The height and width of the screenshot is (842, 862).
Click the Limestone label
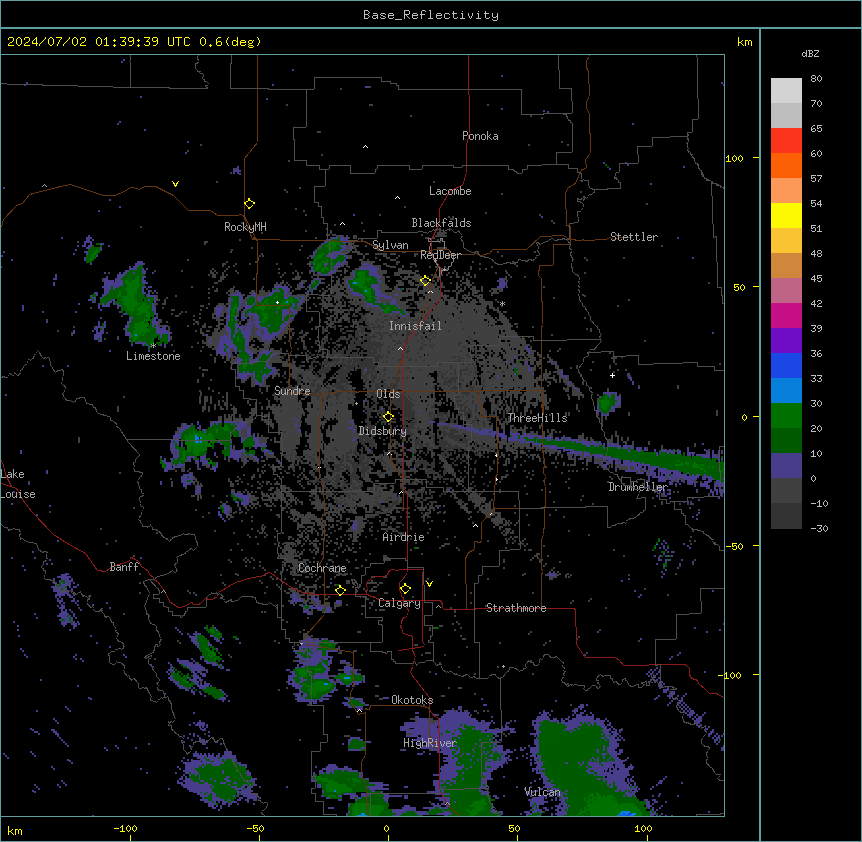(x=153, y=356)
